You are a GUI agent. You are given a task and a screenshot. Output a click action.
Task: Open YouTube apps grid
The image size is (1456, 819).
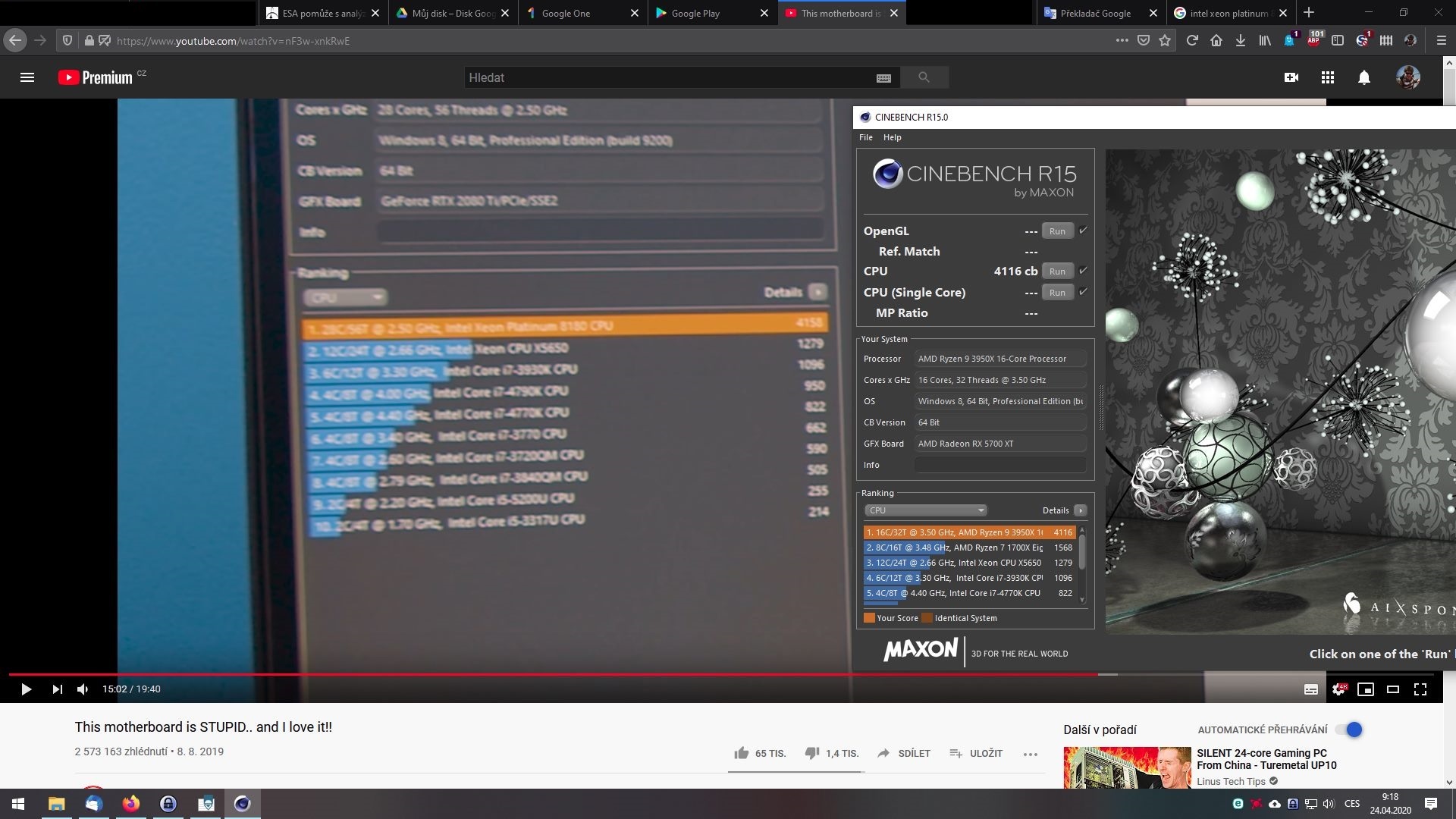pos(1328,77)
